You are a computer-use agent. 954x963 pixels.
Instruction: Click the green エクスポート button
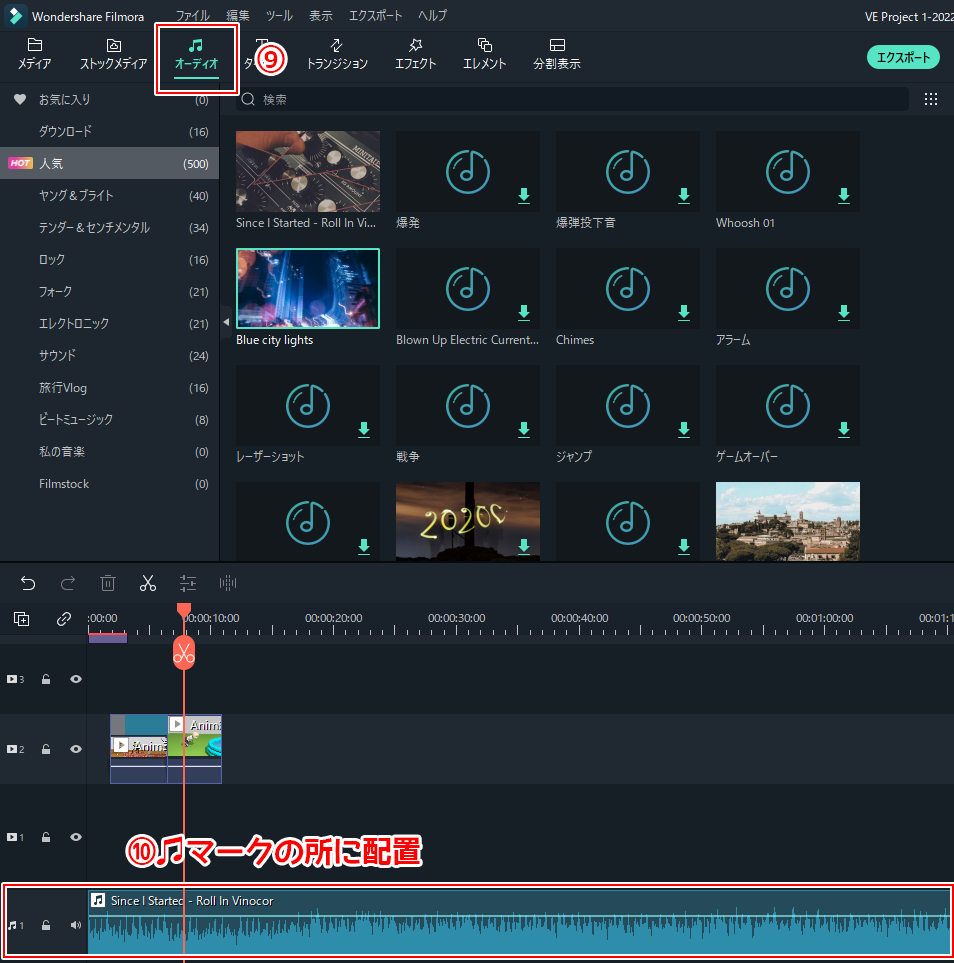coord(903,57)
